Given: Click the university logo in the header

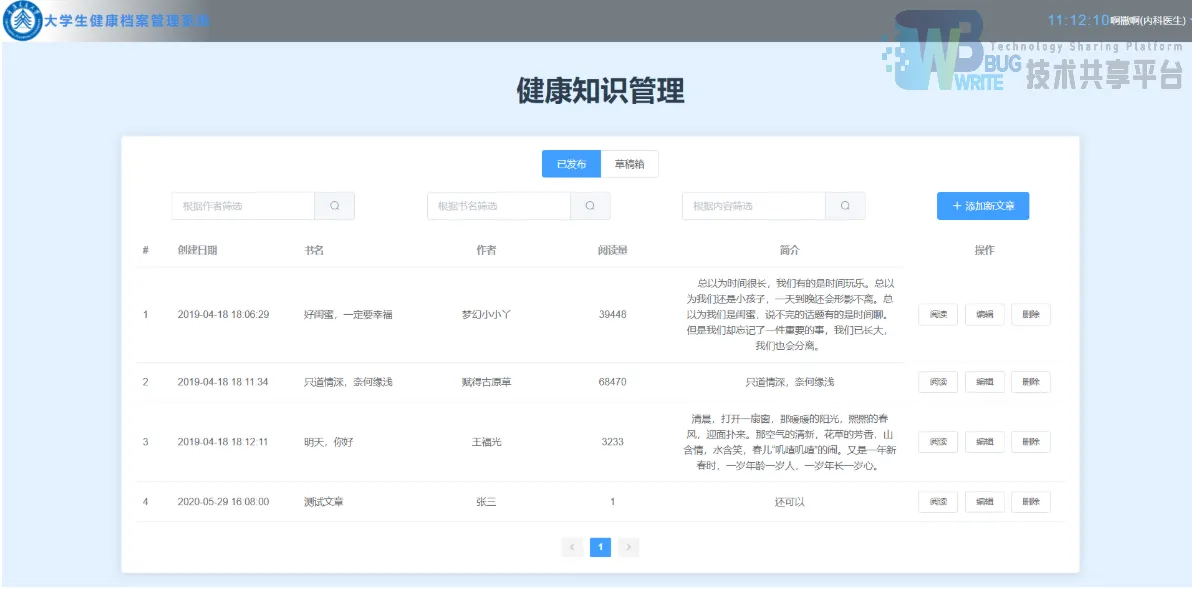Looking at the screenshot, I should [22, 21].
